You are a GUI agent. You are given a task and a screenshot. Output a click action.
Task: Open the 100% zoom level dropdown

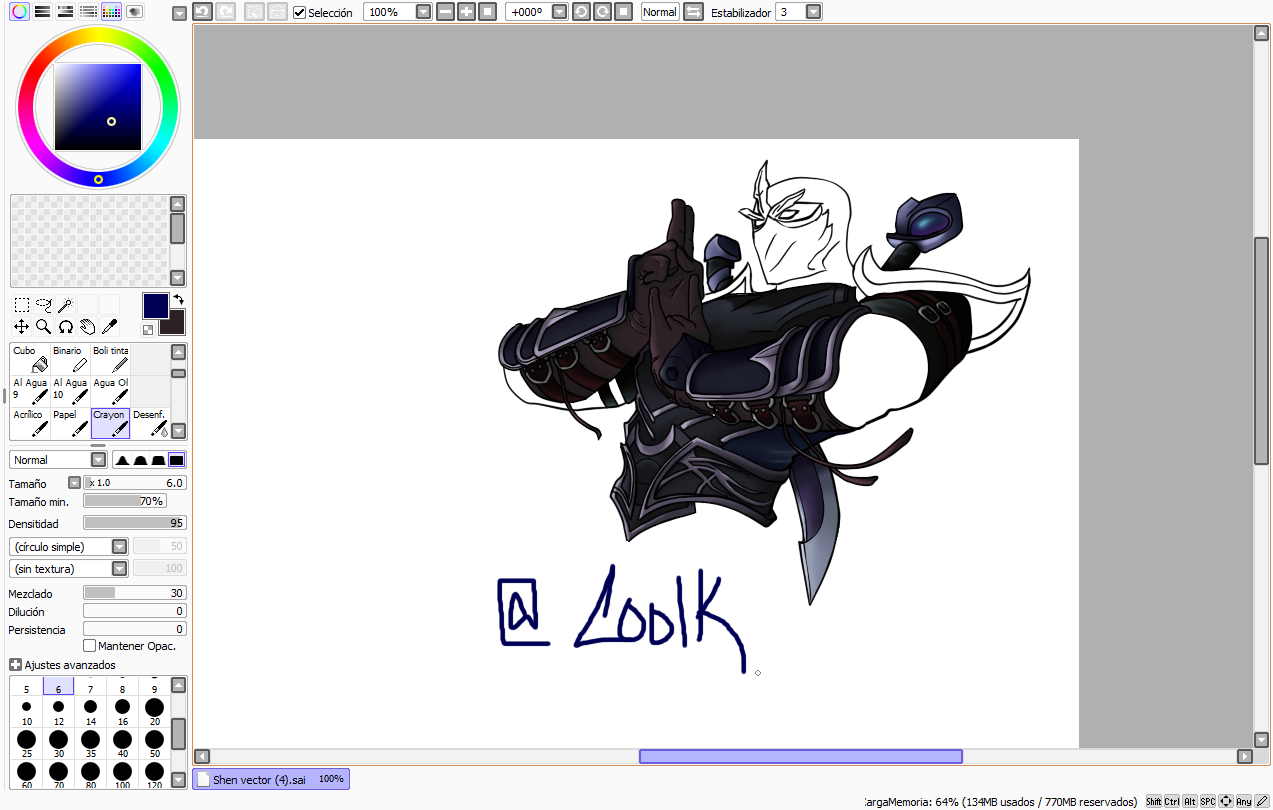pyautogui.click(x=423, y=12)
